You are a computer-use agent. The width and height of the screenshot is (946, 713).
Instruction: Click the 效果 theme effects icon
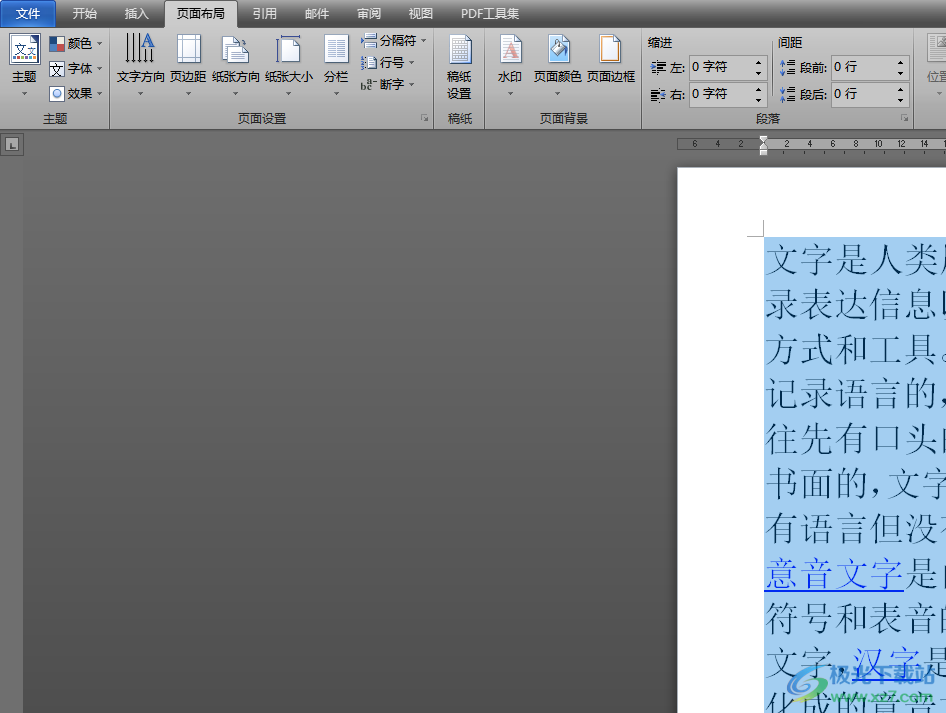57,93
